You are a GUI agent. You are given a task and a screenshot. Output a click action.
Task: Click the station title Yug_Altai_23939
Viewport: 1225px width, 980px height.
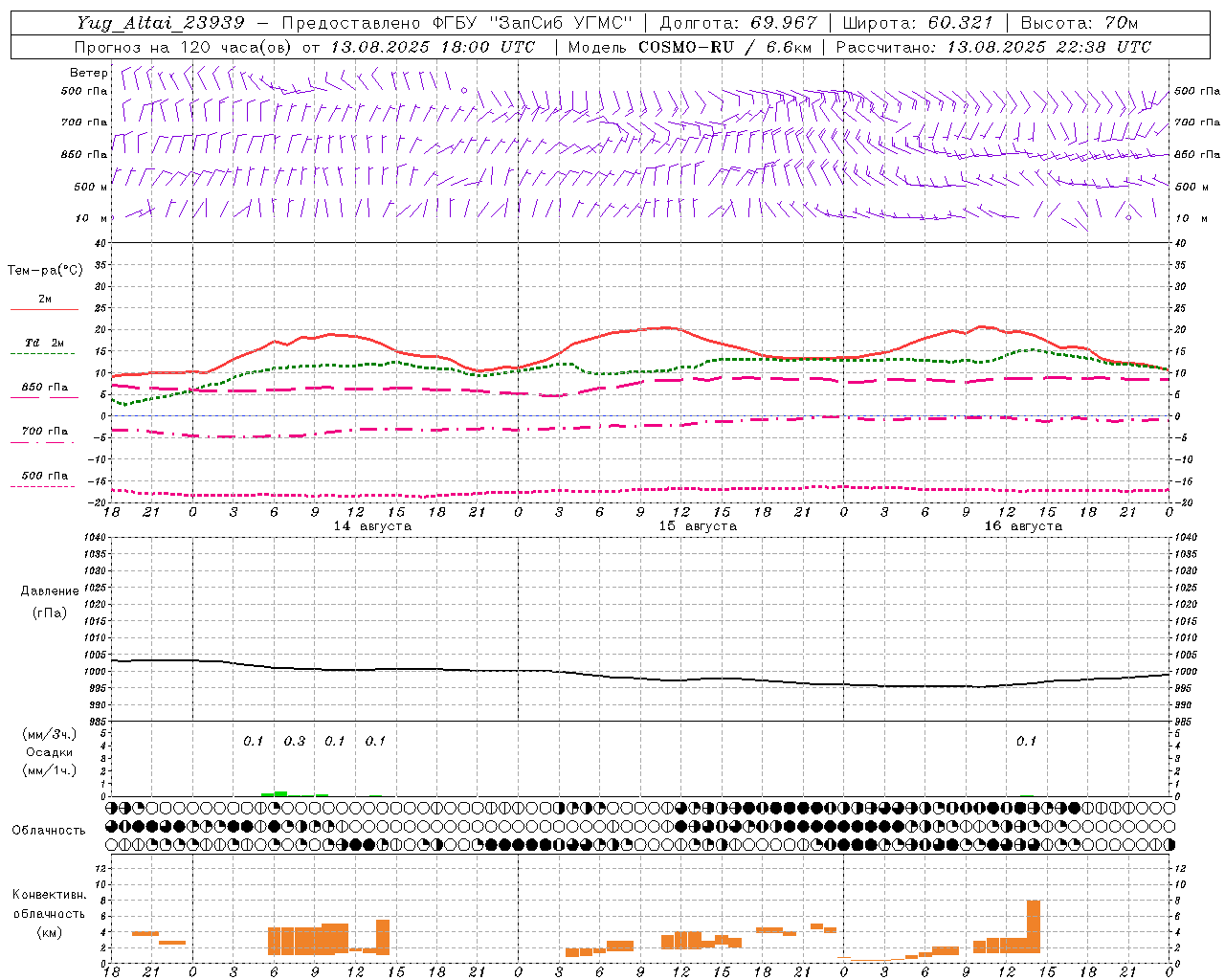160,23
